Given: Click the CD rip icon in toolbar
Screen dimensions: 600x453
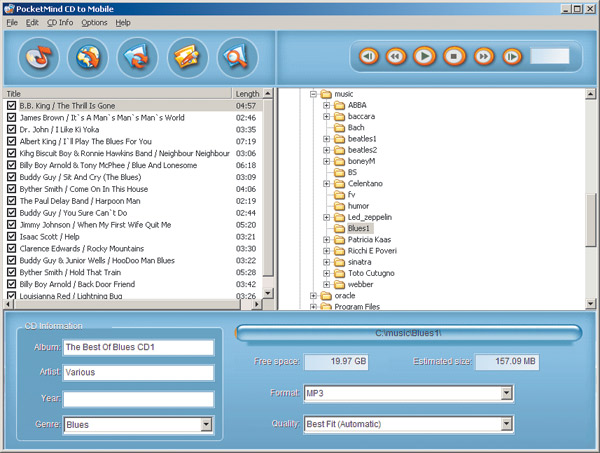Looking at the screenshot, I should [37, 54].
